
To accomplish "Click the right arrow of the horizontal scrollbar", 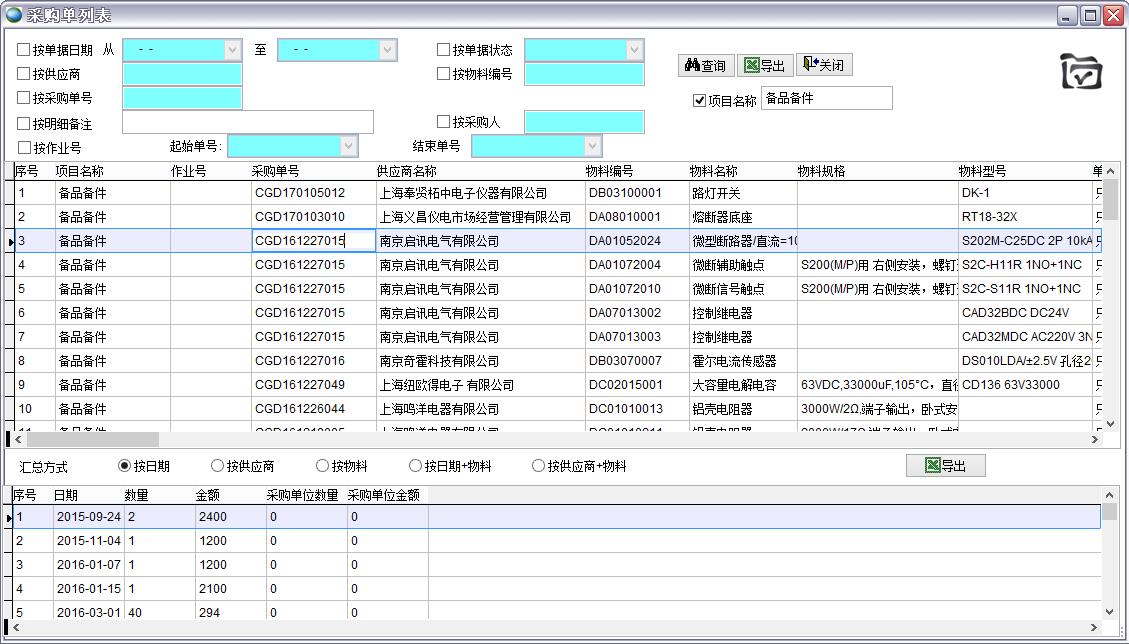I will [x=1095, y=439].
